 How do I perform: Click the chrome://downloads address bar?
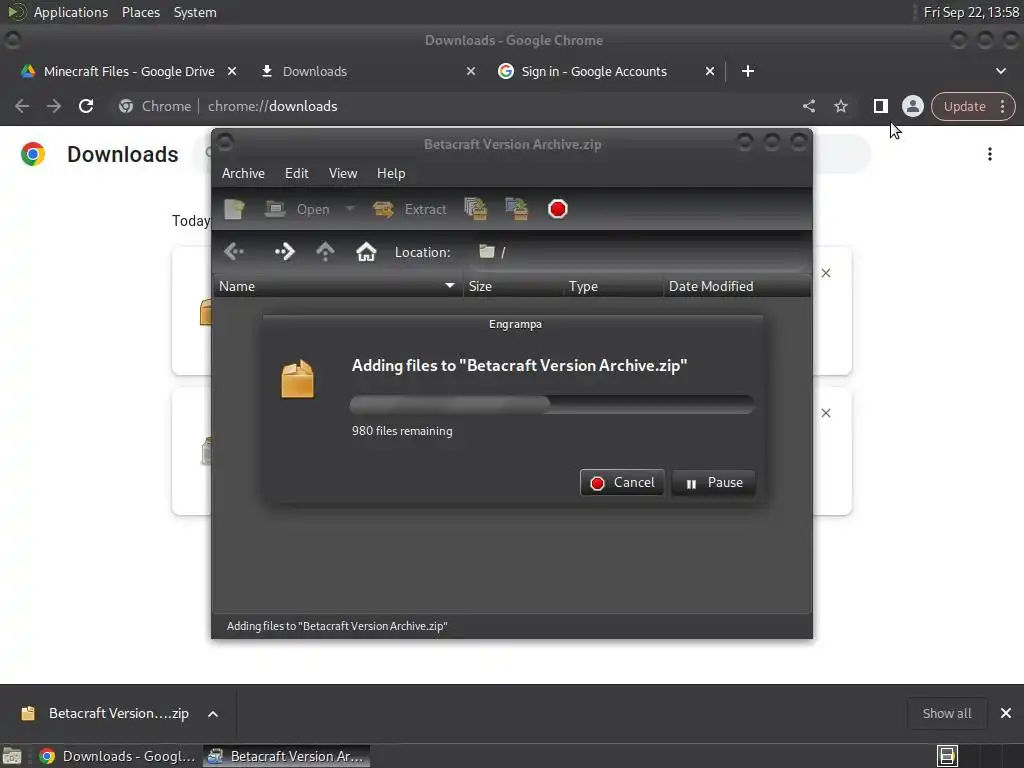[457, 106]
